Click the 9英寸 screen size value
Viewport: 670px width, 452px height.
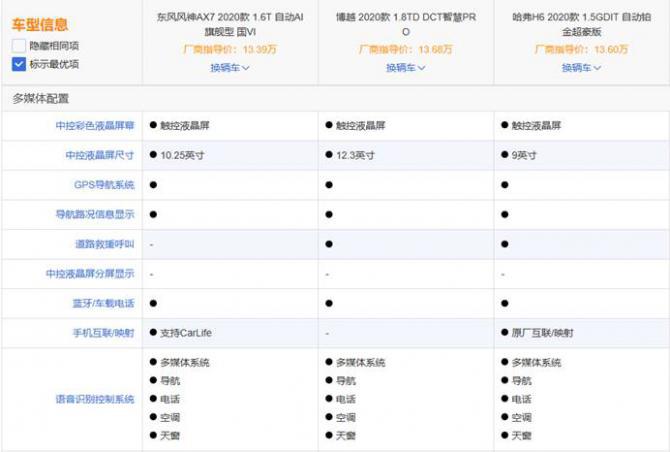(524, 155)
